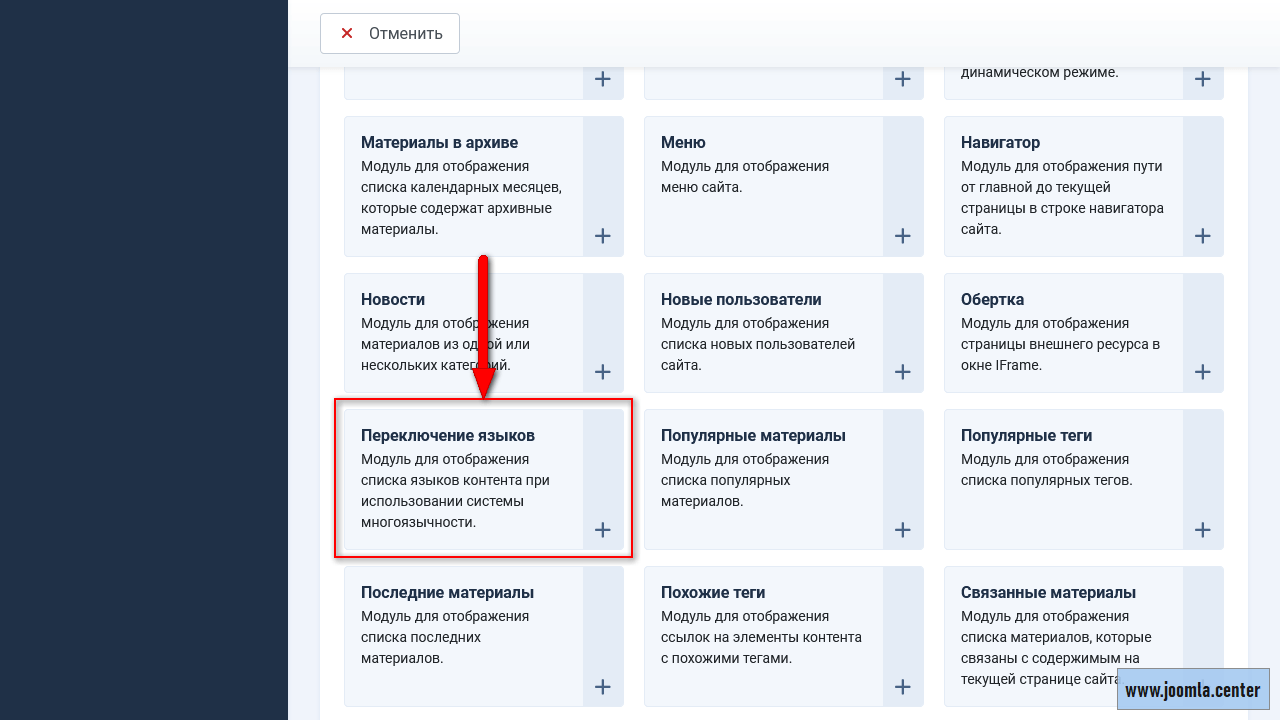Screen dimensions: 1280x720
Task: Open the Популярные теги module title
Action: 1026,436
